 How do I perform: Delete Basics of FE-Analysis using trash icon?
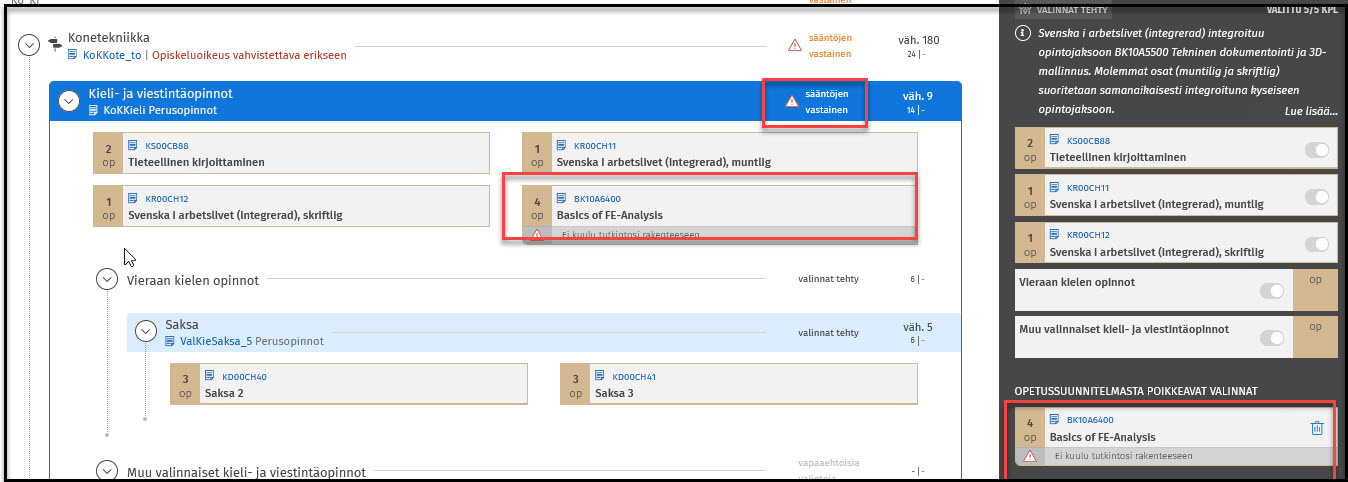1316,428
